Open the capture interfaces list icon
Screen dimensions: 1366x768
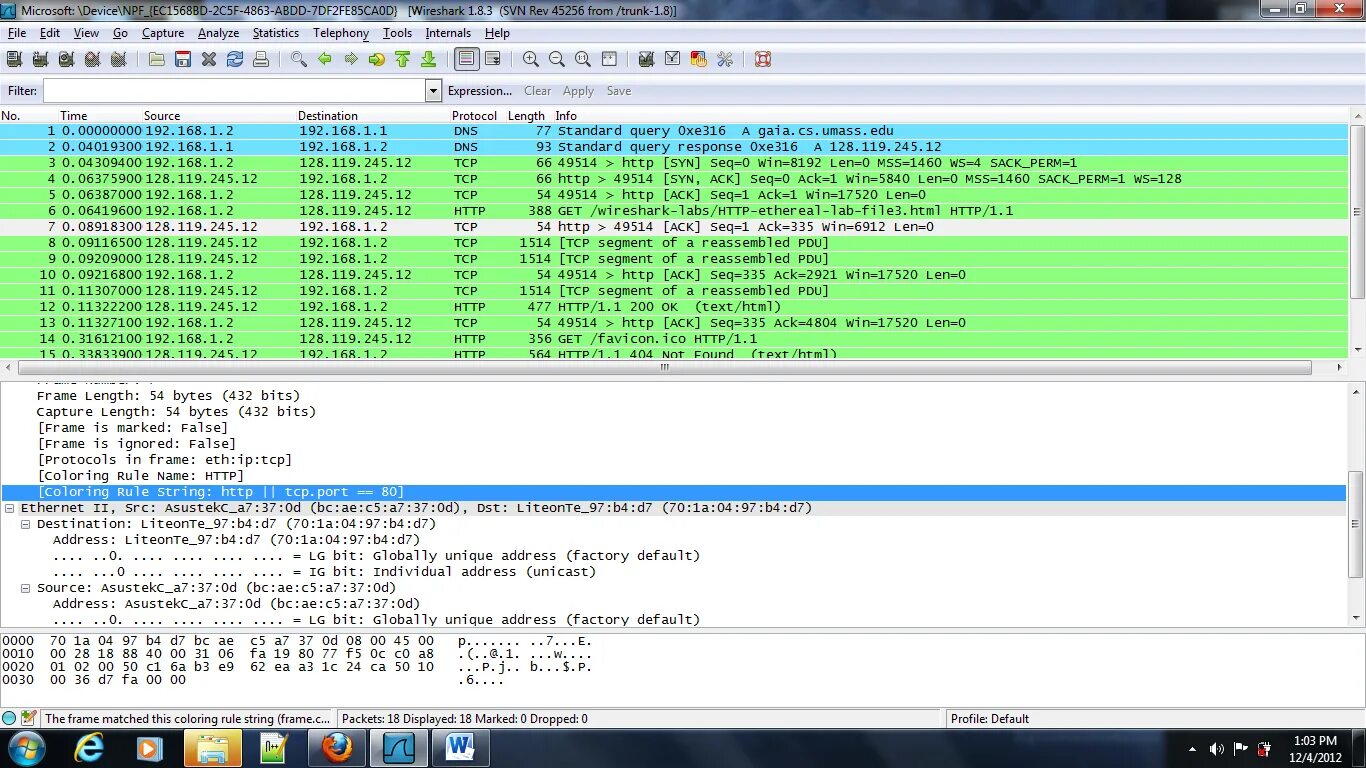pyautogui.click(x=14, y=60)
